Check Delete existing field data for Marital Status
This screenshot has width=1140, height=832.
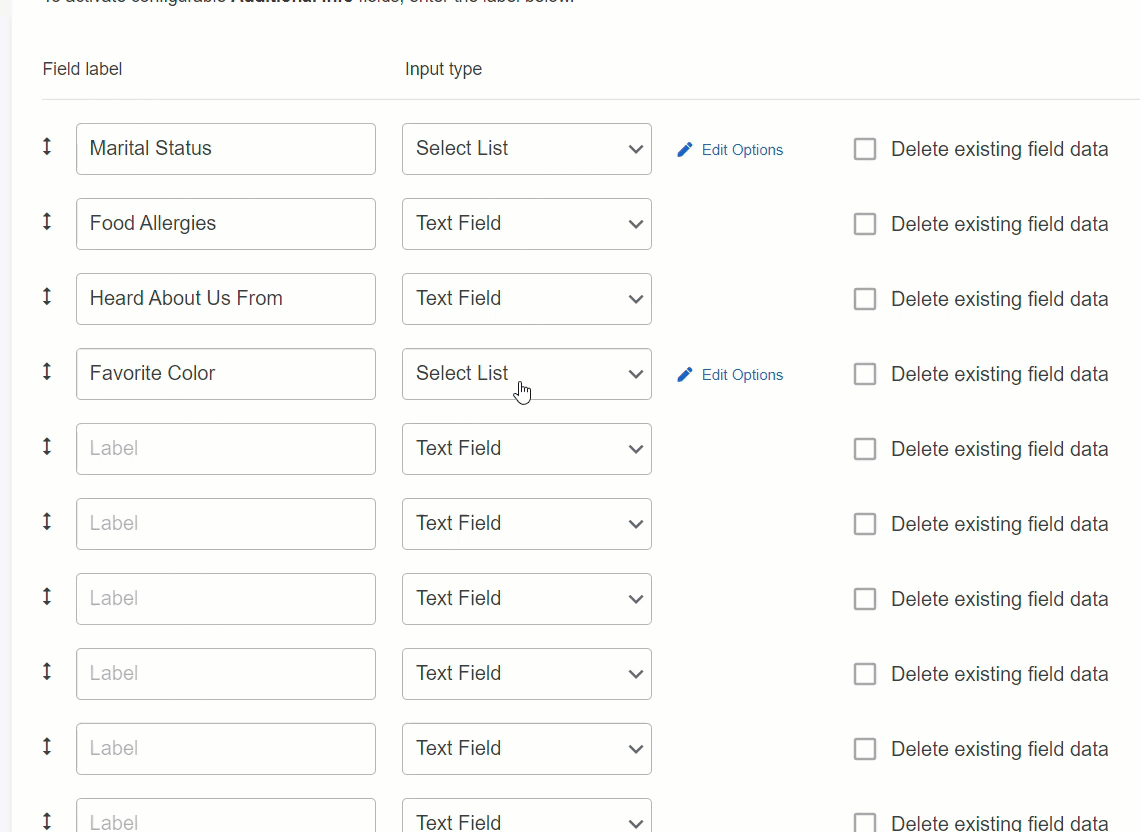tap(864, 148)
